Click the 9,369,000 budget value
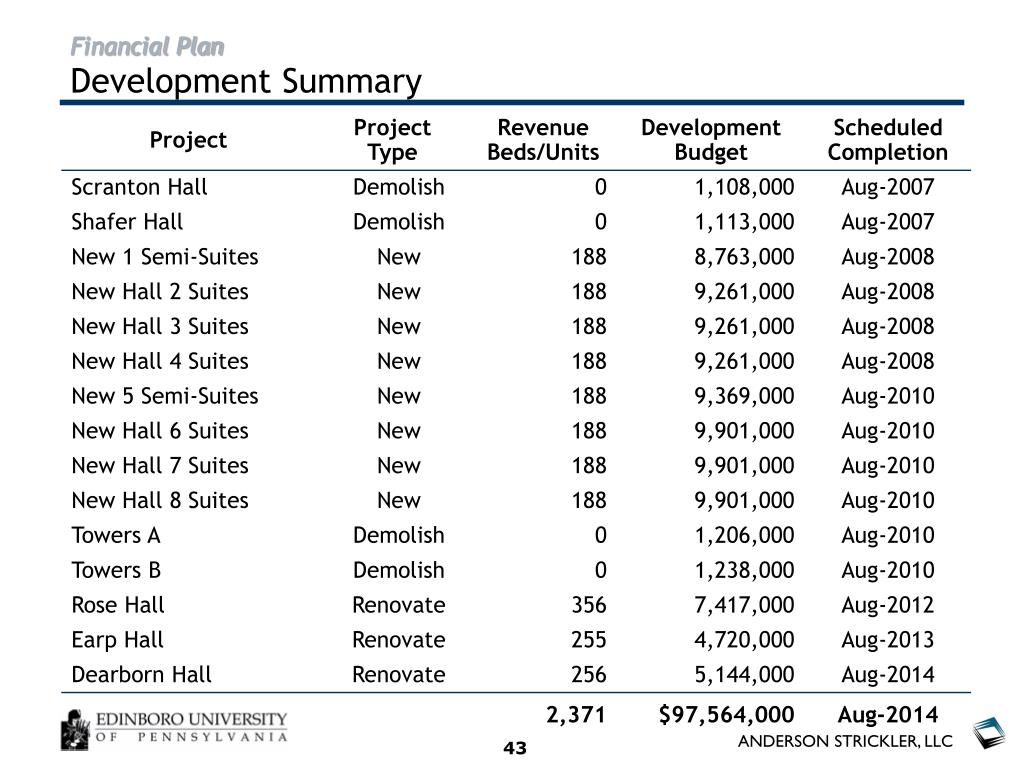Viewport: 1024px width, 768px height. [744, 396]
